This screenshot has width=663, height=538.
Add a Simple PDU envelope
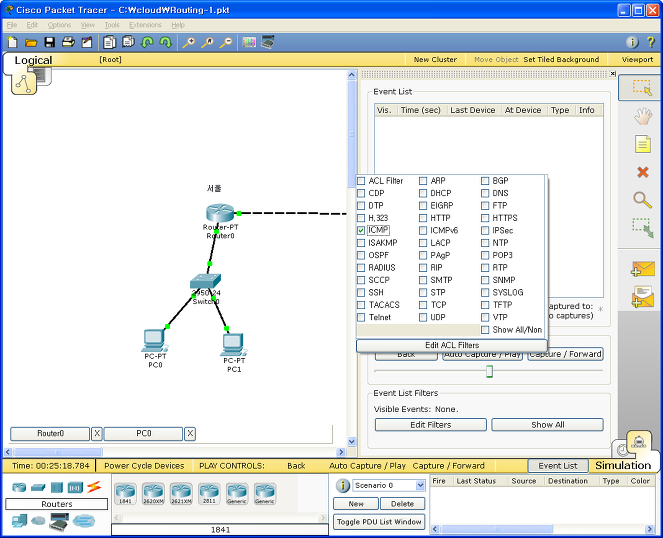[x=643, y=269]
